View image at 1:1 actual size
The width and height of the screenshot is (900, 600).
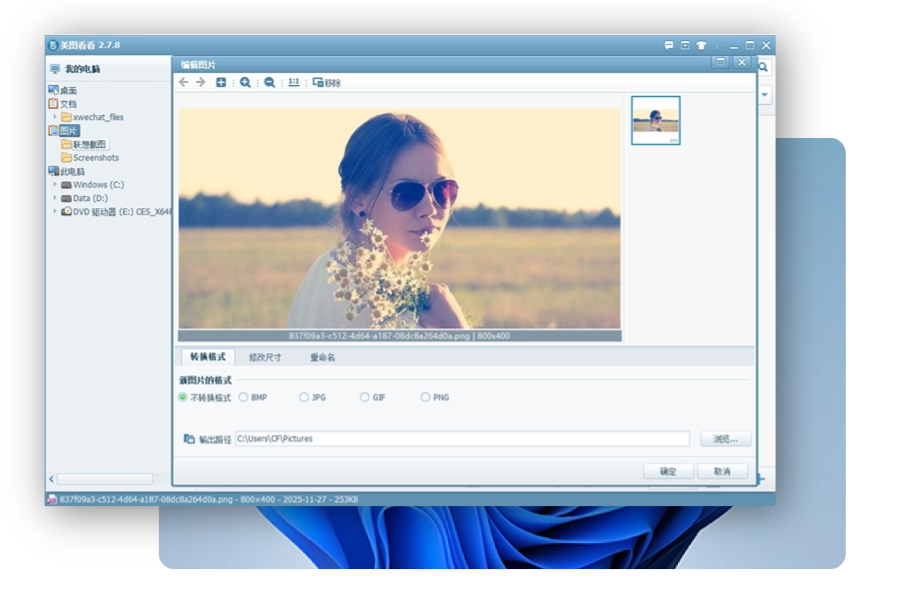click(x=293, y=82)
